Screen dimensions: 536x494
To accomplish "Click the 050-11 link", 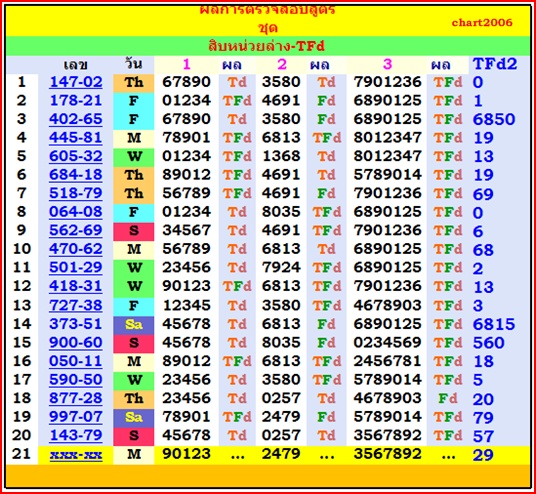I will 76,361.
